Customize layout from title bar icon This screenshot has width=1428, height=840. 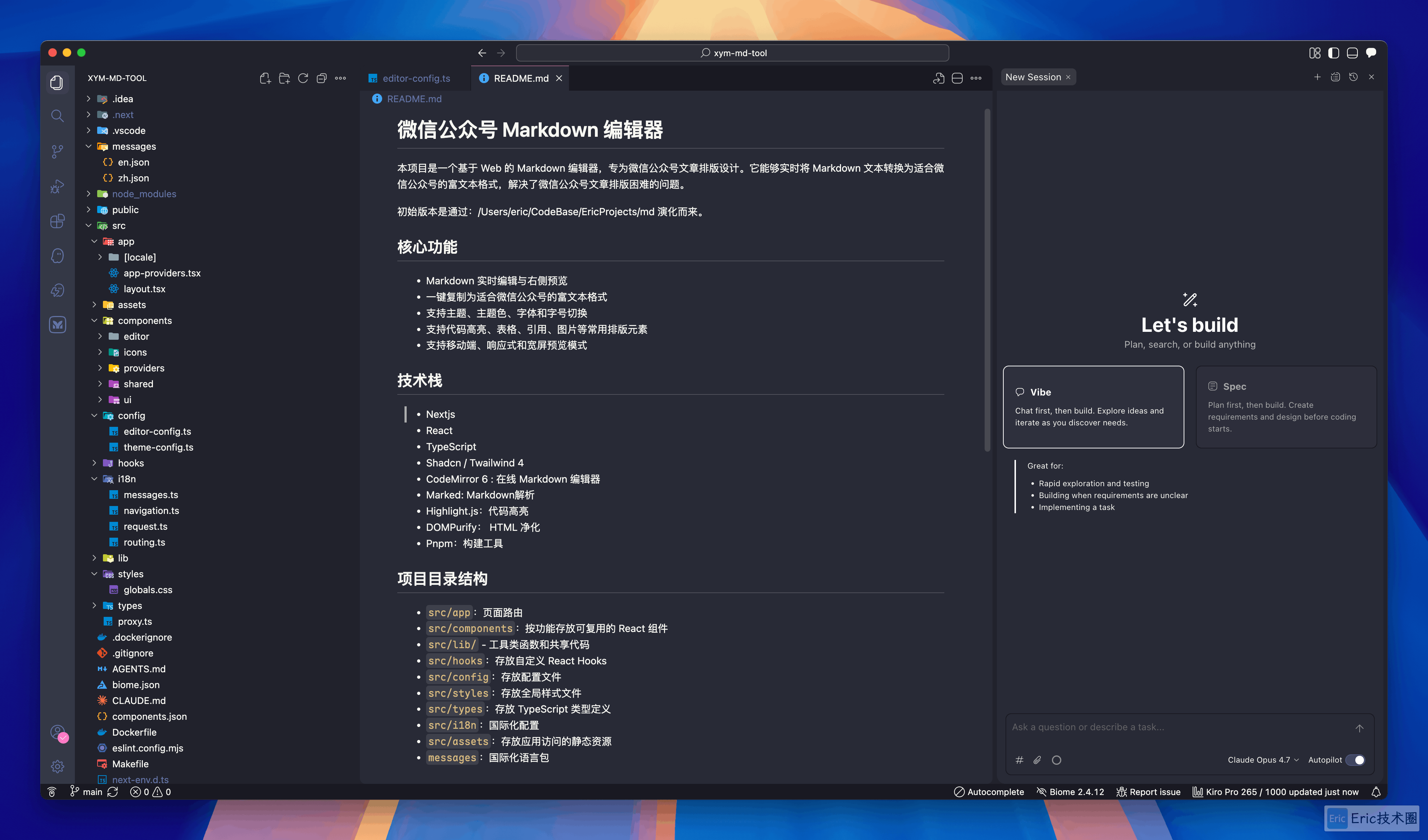click(1315, 53)
